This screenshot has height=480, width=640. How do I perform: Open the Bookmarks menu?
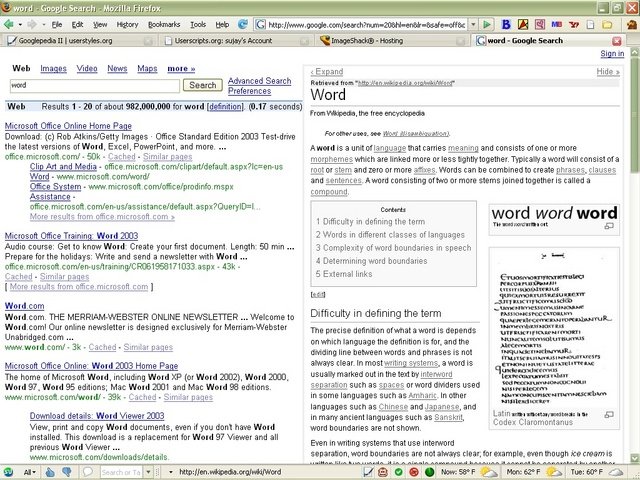point(164,24)
